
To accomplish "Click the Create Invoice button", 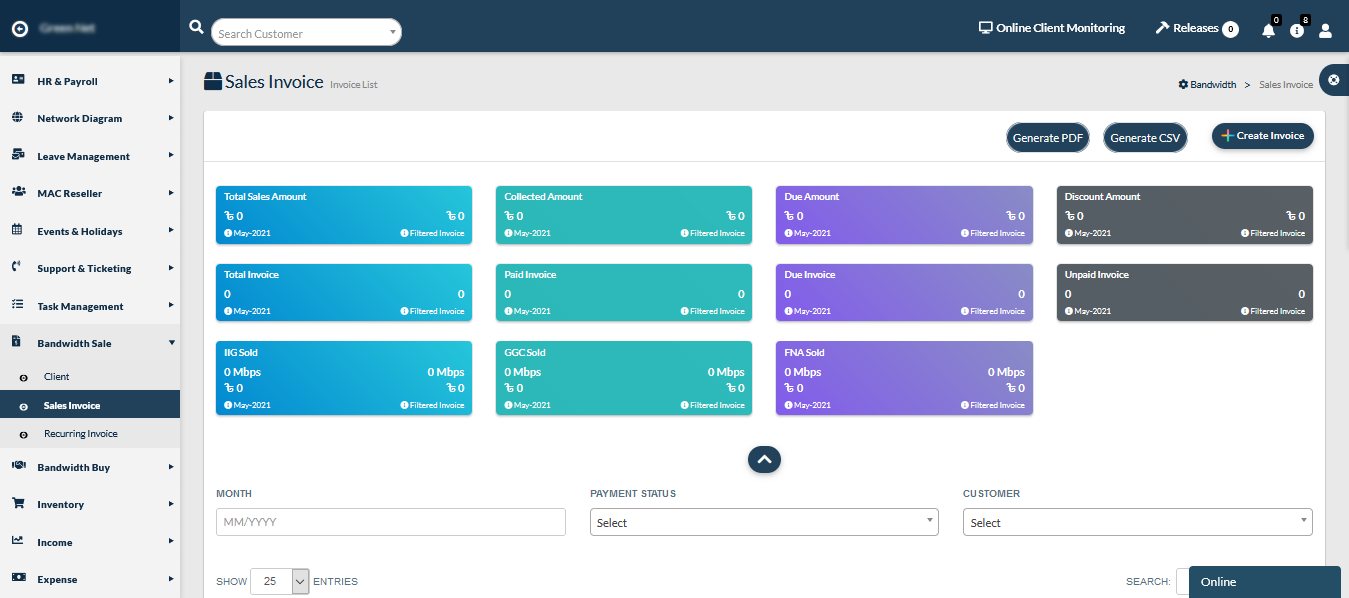I will pyautogui.click(x=1262, y=136).
